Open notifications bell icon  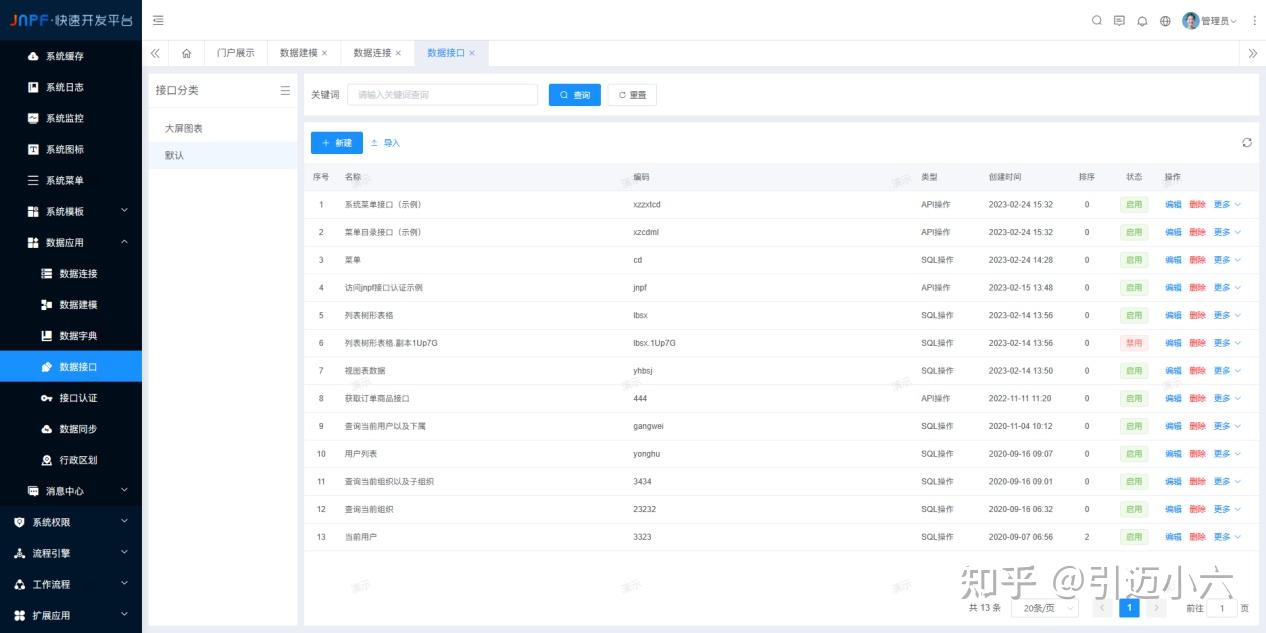coord(1142,20)
